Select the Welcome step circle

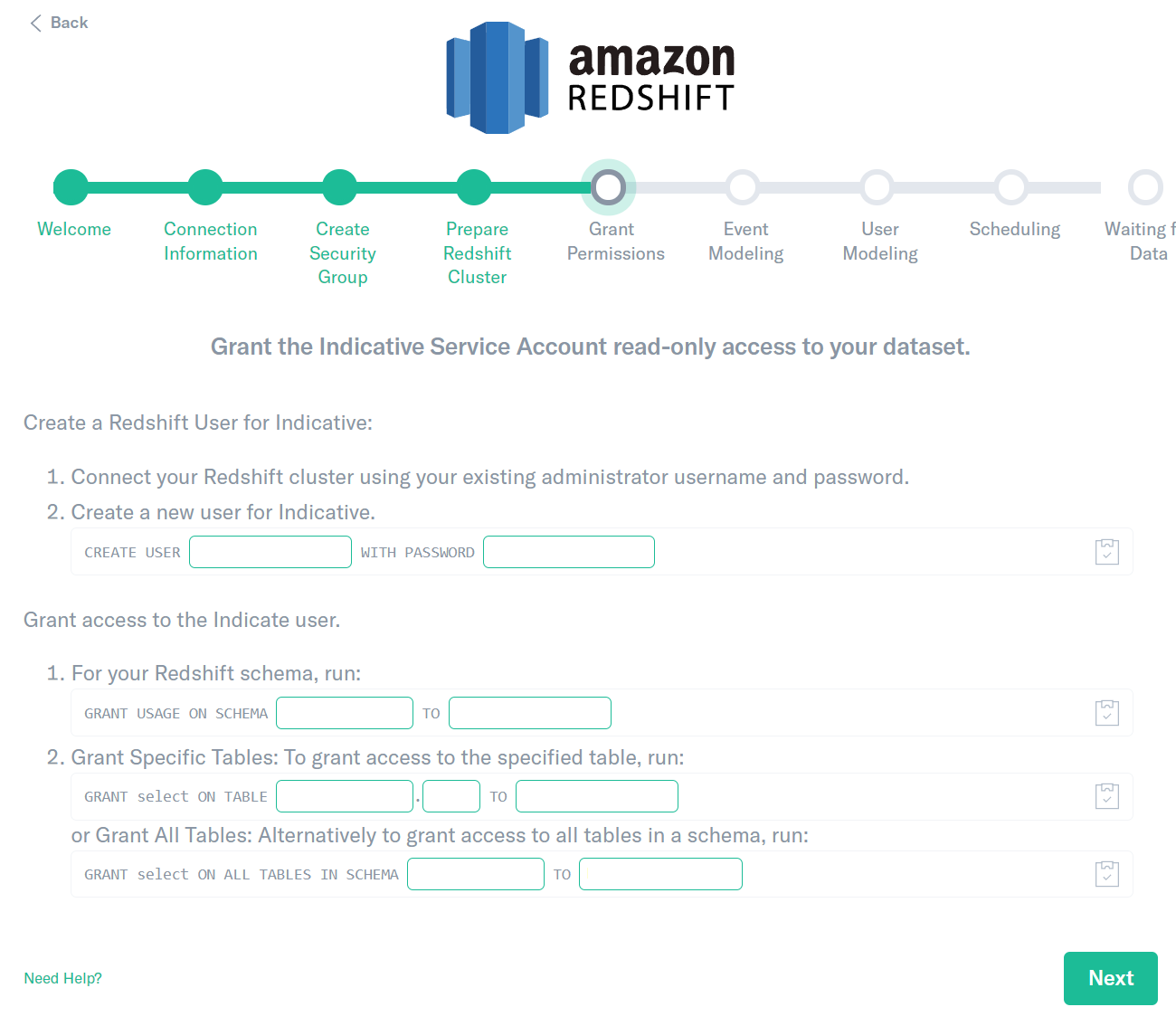[71, 187]
